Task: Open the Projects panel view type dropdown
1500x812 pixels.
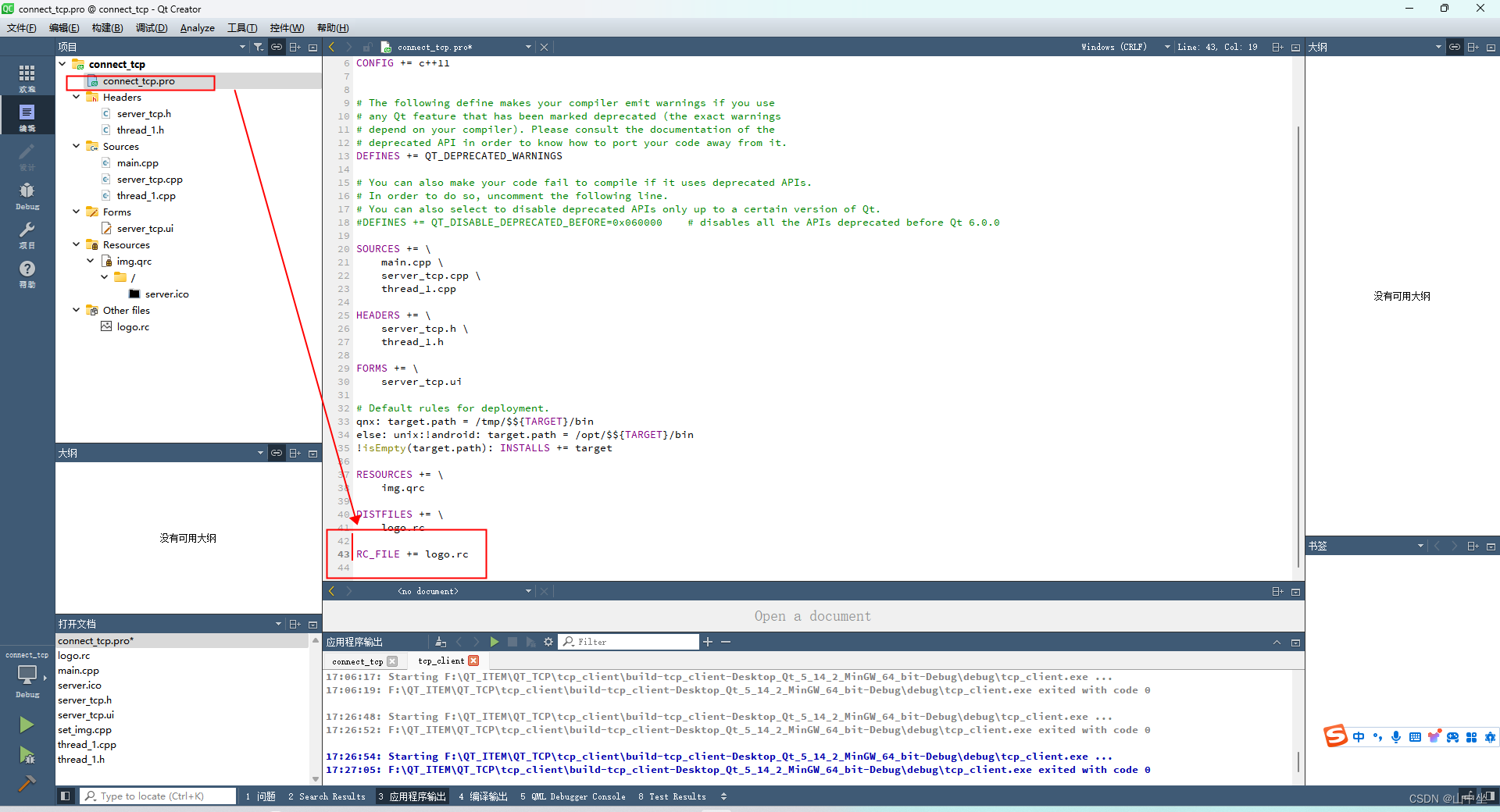Action: tap(242, 47)
